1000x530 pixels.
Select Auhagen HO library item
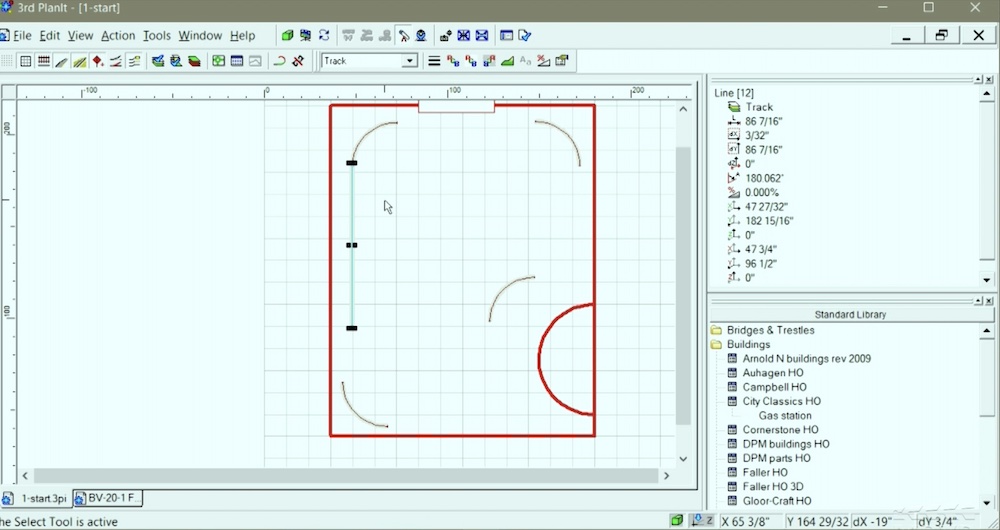tap(773, 373)
